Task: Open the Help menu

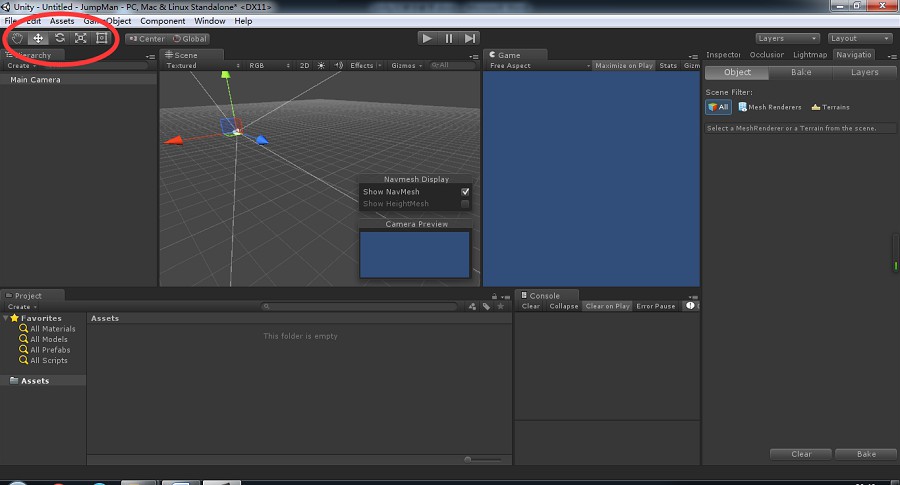Action: click(243, 21)
